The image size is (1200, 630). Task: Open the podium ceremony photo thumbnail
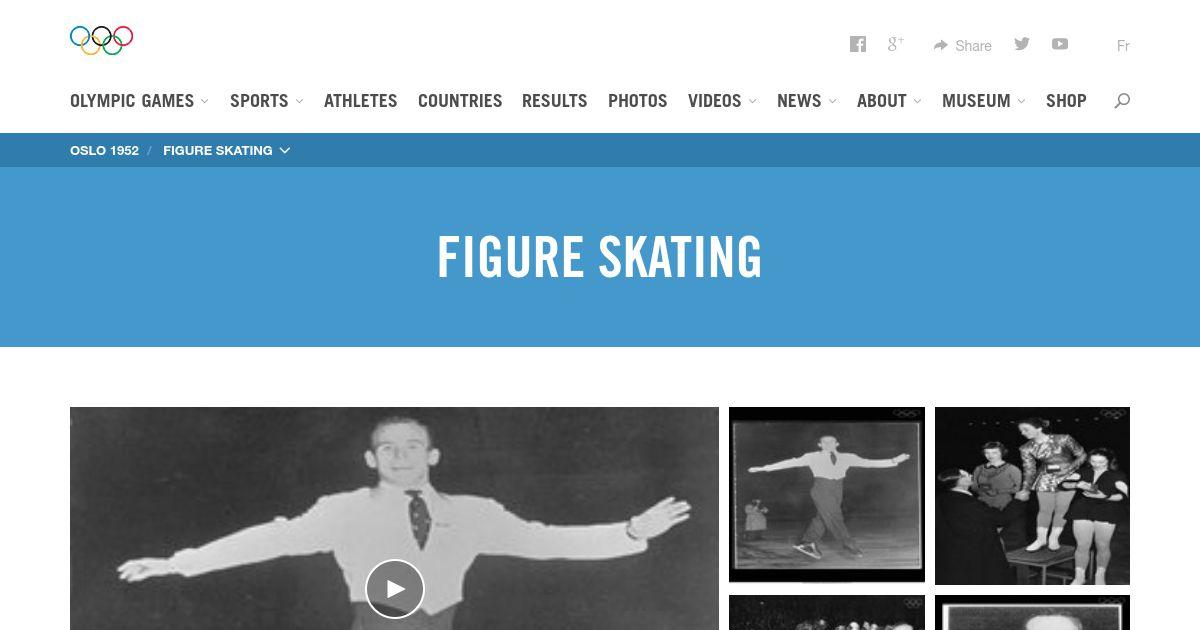tap(1032, 496)
